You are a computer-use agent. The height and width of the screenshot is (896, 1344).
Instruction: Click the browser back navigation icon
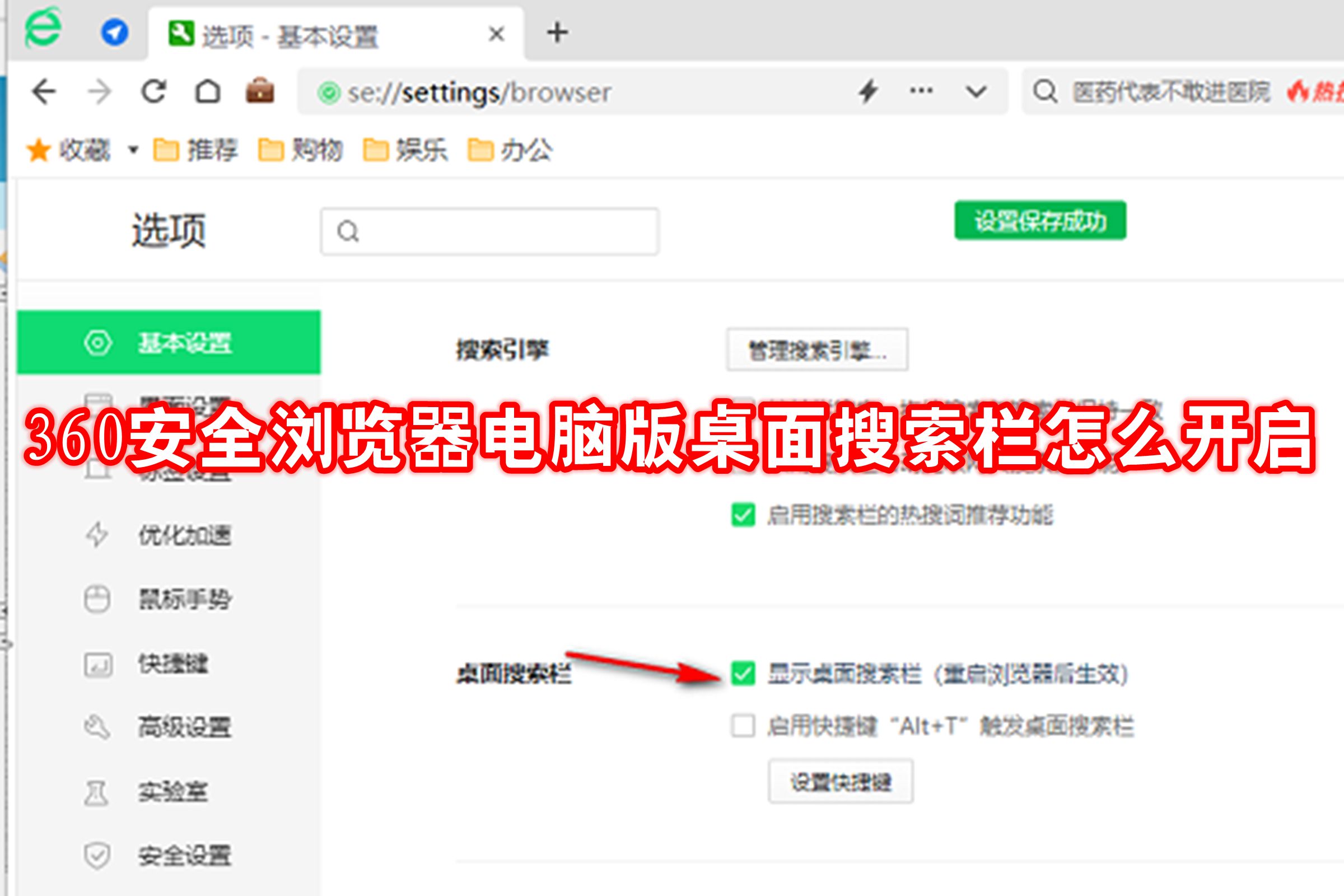[x=43, y=91]
